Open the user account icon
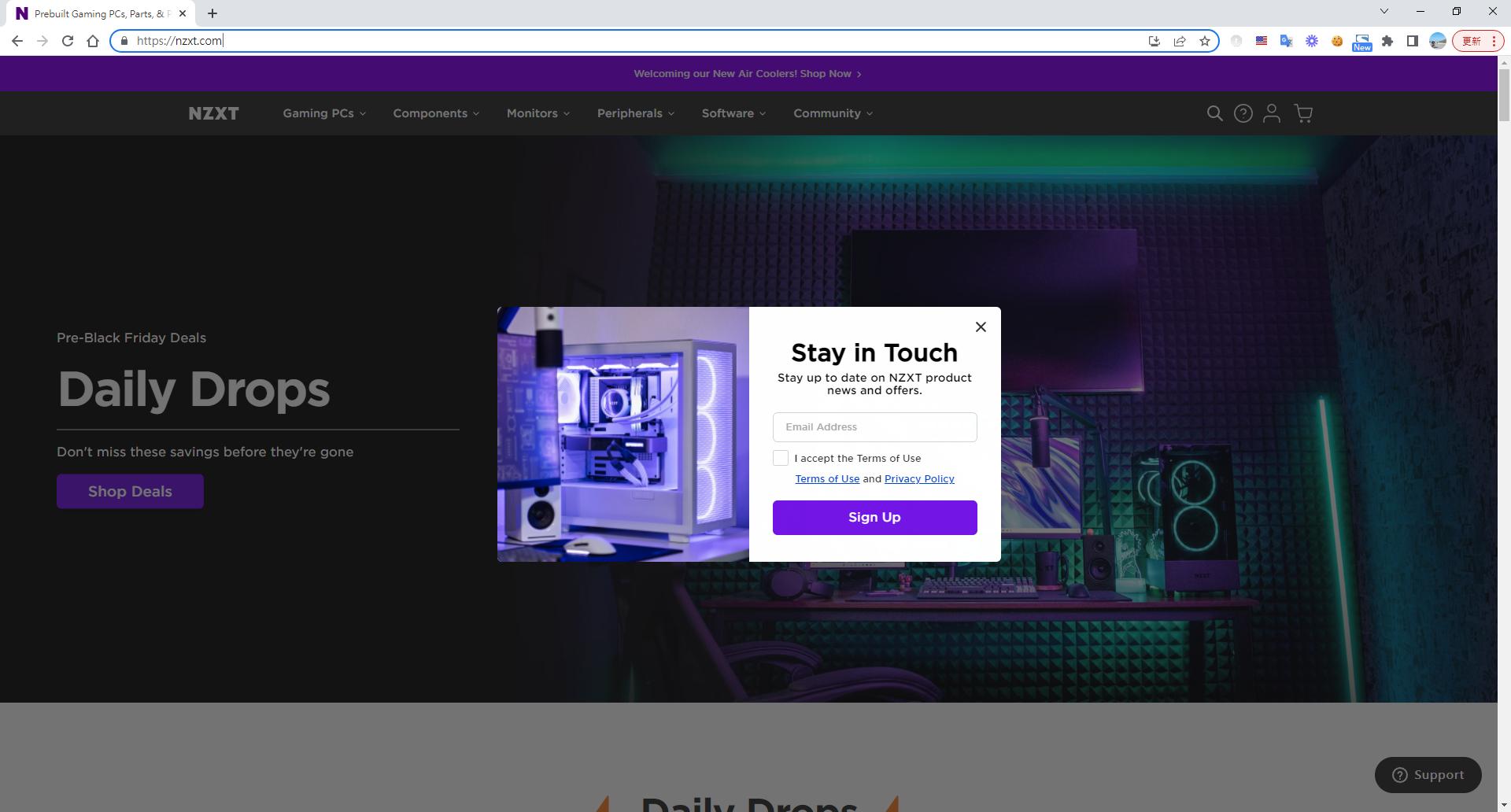Viewport: 1511px width, 812px height. [x=1271, y=113]
